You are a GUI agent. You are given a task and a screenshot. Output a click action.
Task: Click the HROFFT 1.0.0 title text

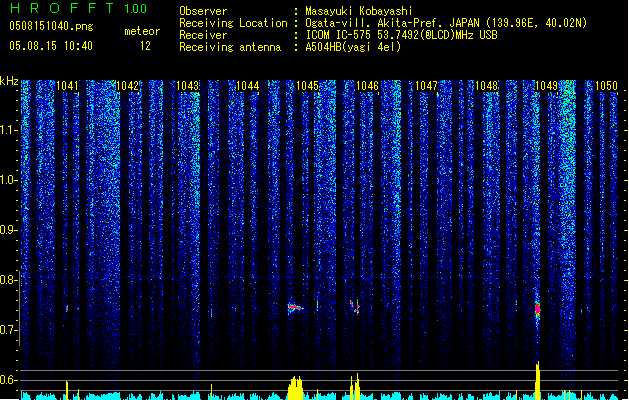79,8
